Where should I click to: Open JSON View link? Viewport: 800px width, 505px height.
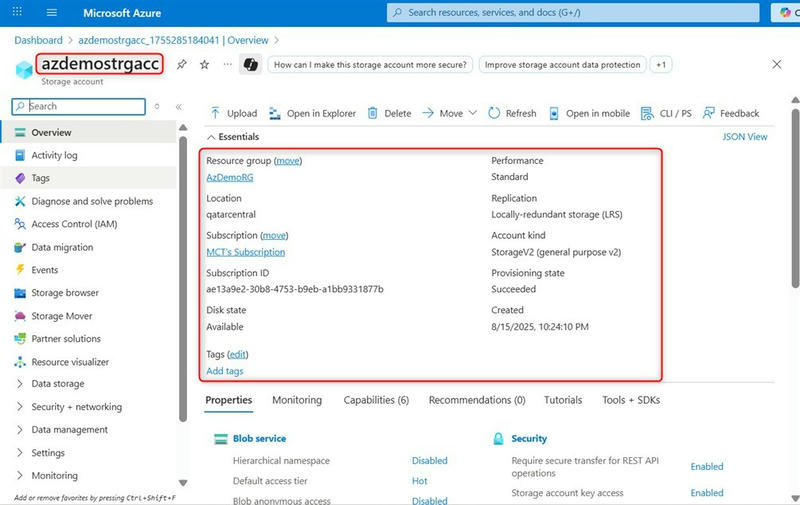point(744,137)
